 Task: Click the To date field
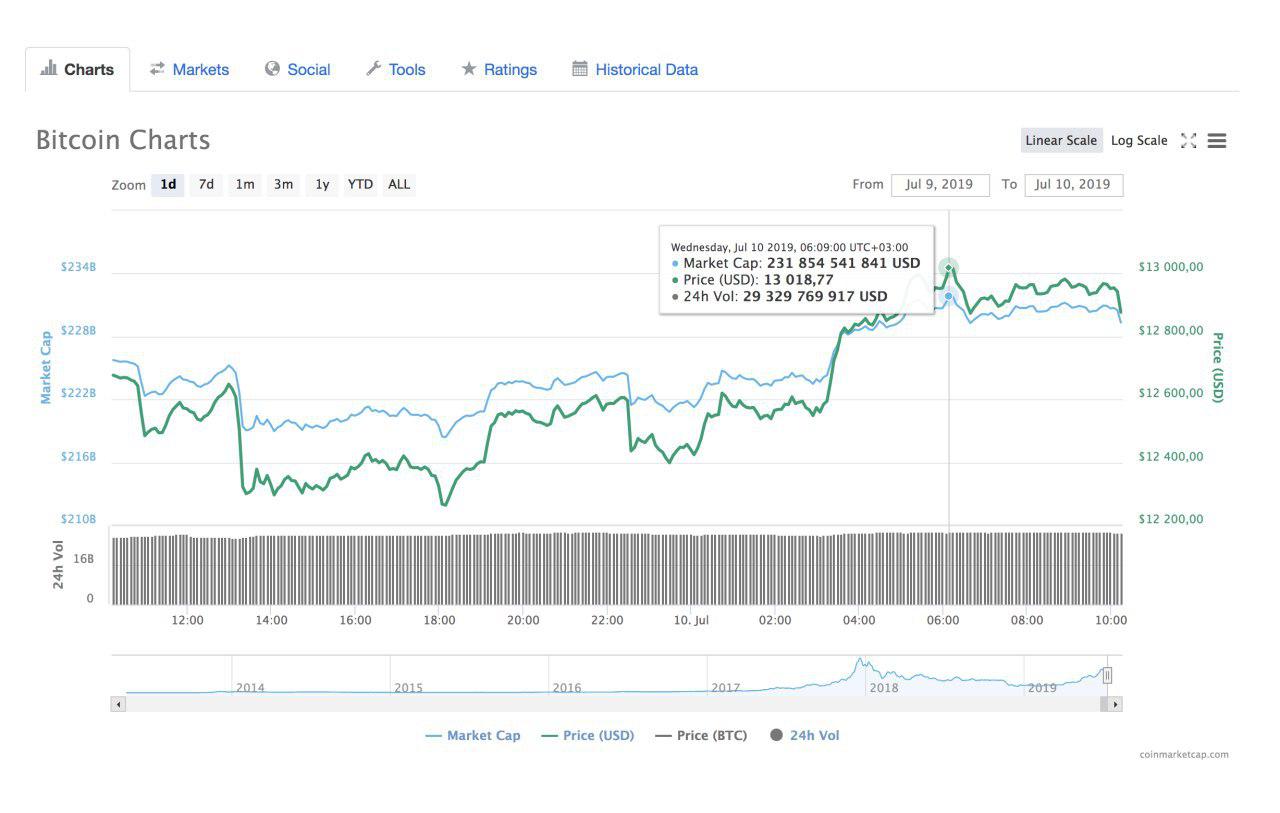pyautogui.click(x=1073, y=185)
